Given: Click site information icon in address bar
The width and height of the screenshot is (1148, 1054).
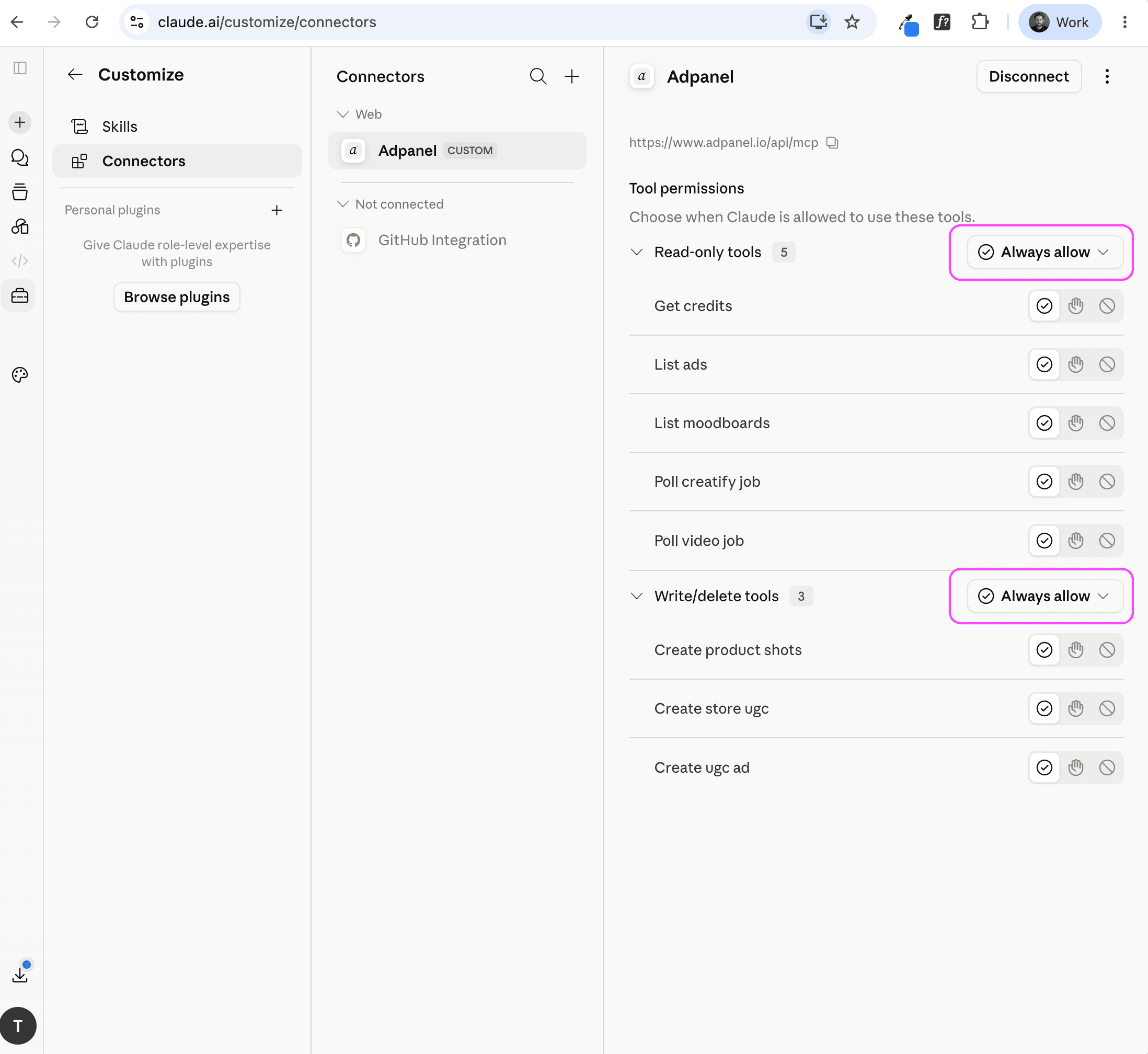Looking at the screenshot, I should pos(137,22).
